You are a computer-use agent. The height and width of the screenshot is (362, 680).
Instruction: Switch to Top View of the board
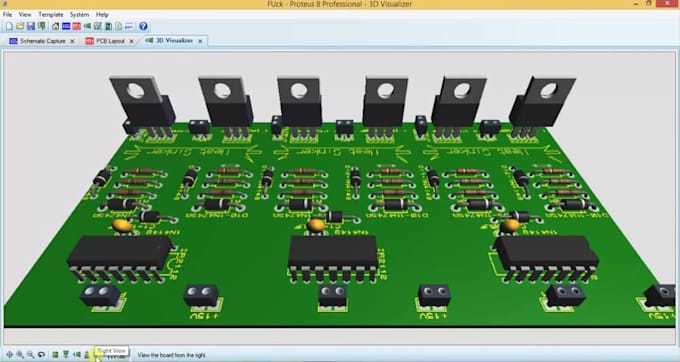55,355
